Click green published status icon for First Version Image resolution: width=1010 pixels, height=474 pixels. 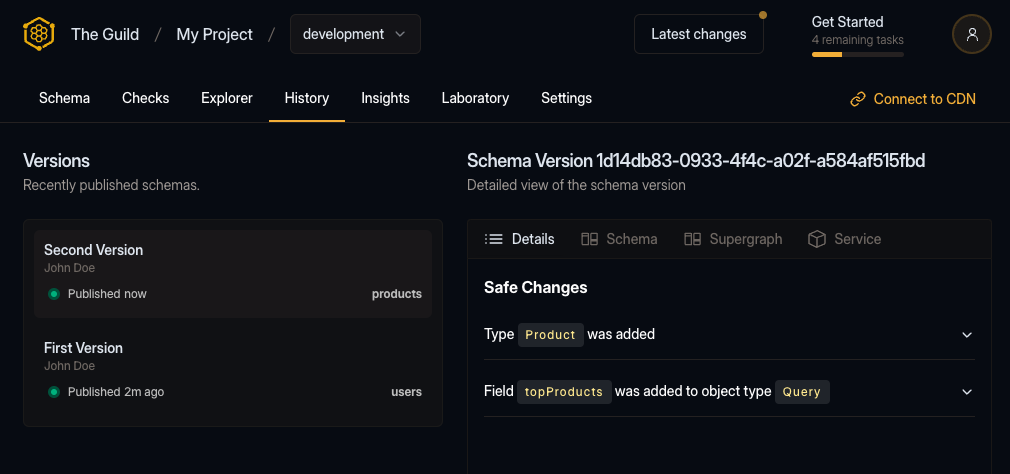tap(54, 392)
